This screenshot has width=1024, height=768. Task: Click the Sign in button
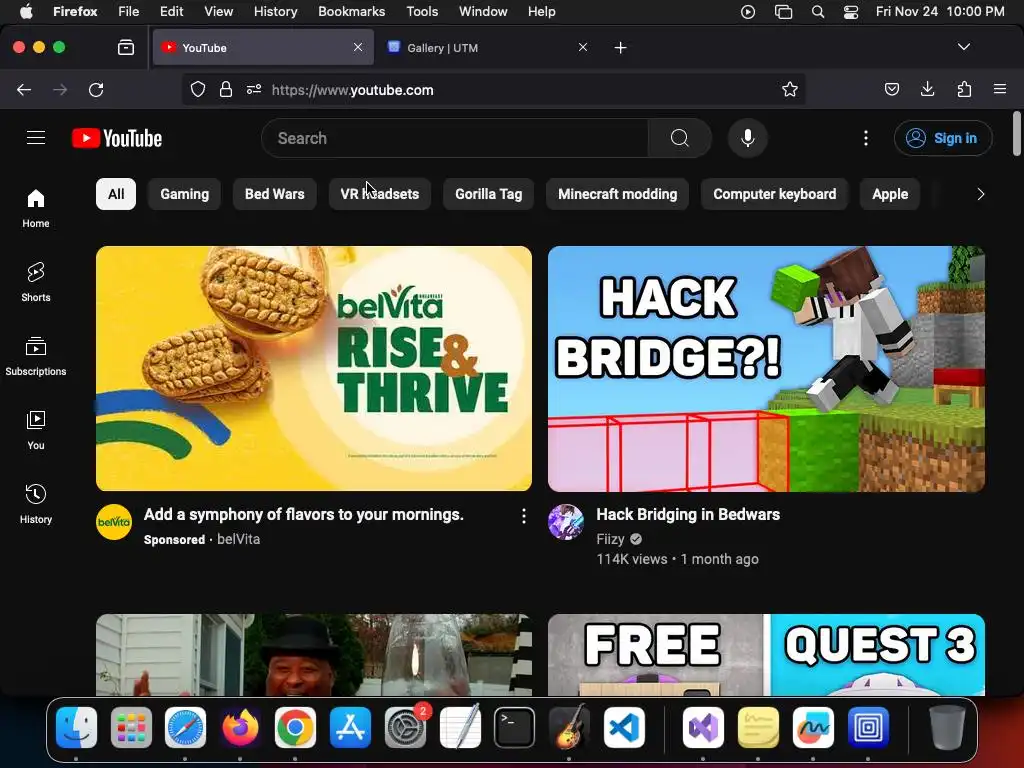[943, 138]
